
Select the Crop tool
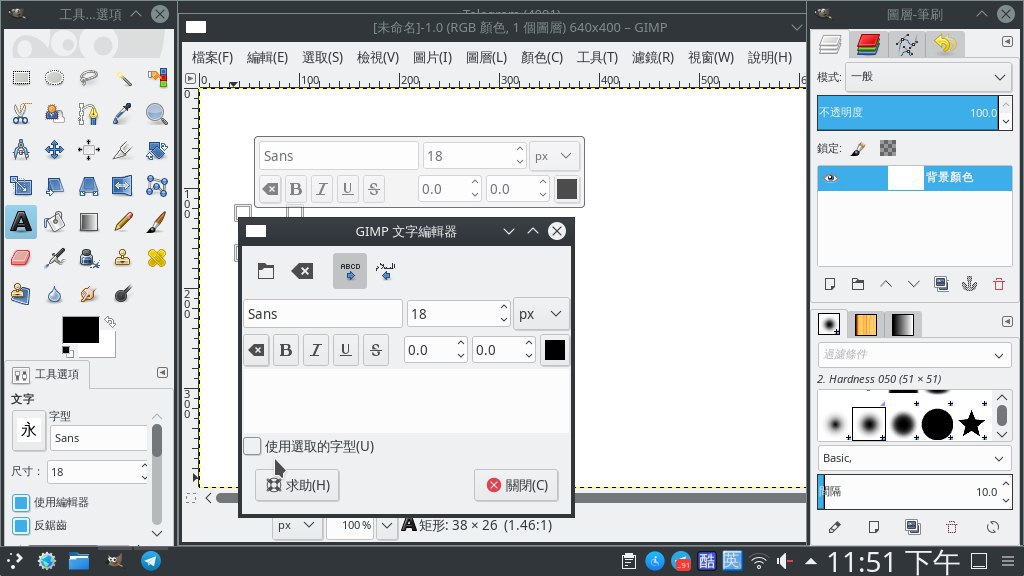point(123,150)
